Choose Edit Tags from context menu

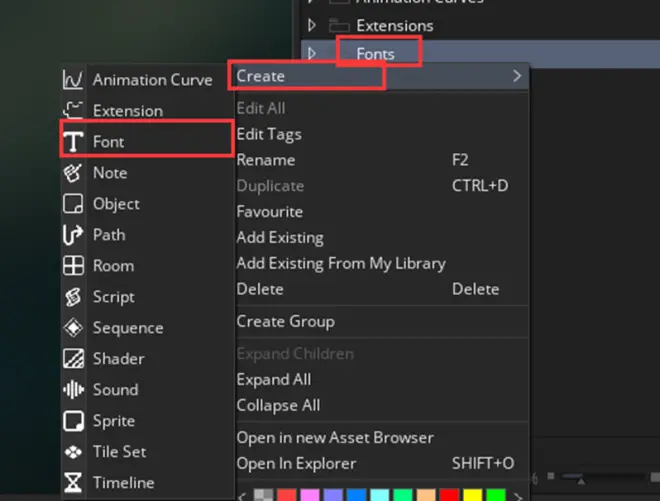pos(269,134)
